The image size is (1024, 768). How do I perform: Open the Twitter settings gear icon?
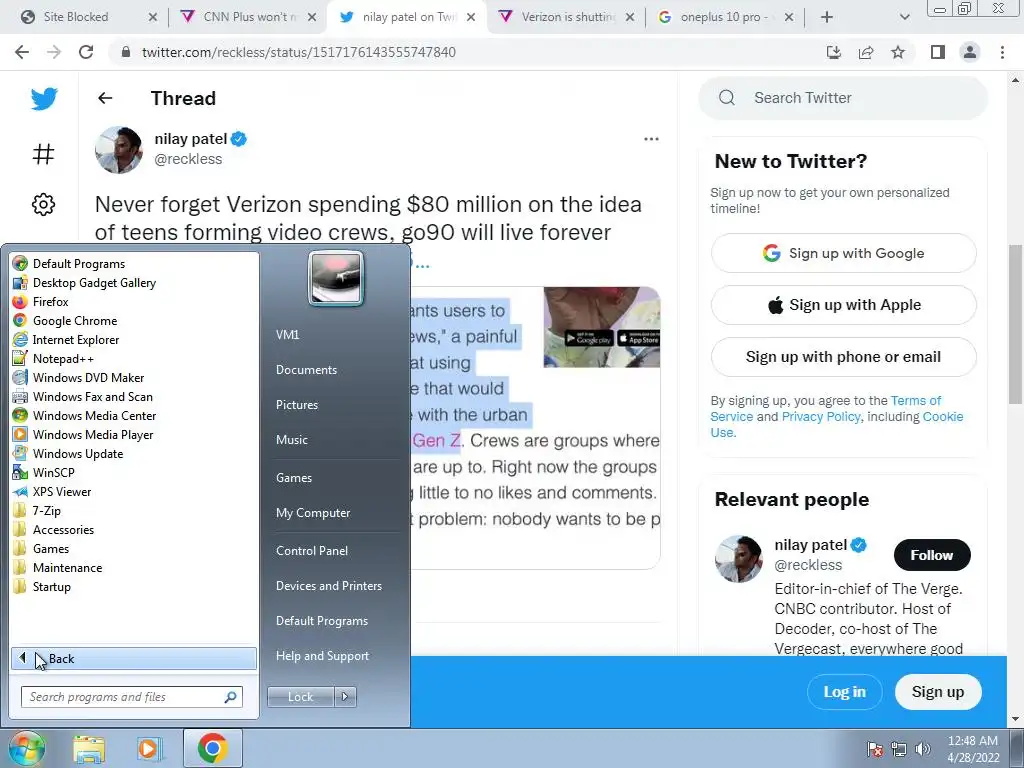pyautogui.click(x=44, y=204)
